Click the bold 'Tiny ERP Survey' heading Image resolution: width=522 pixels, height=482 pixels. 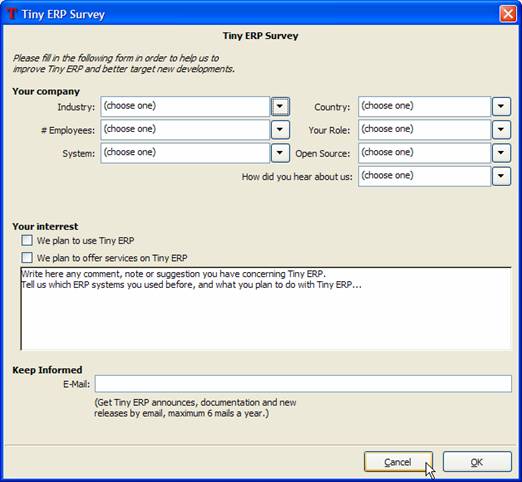tap(260, 36)
